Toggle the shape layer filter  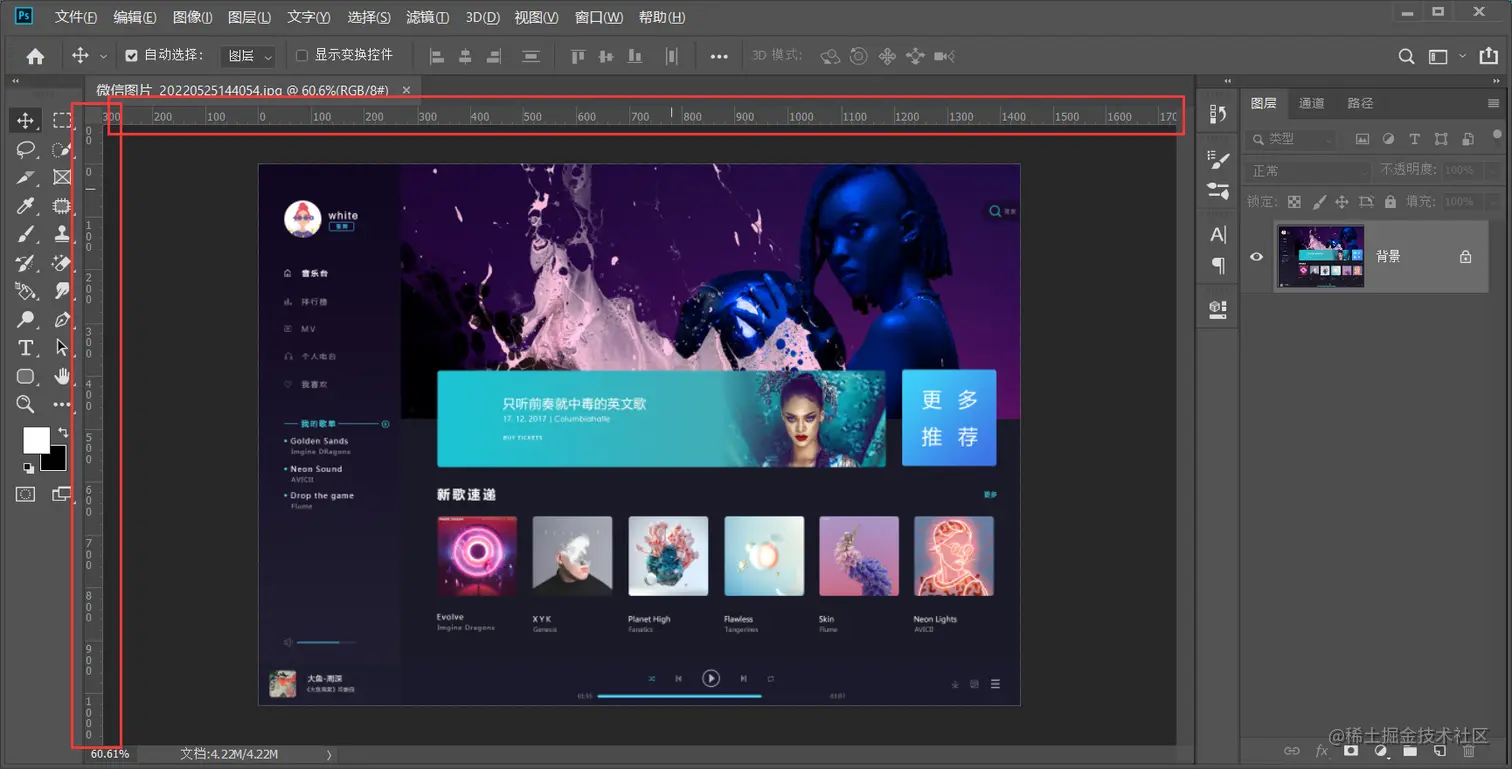[1441, 139]
